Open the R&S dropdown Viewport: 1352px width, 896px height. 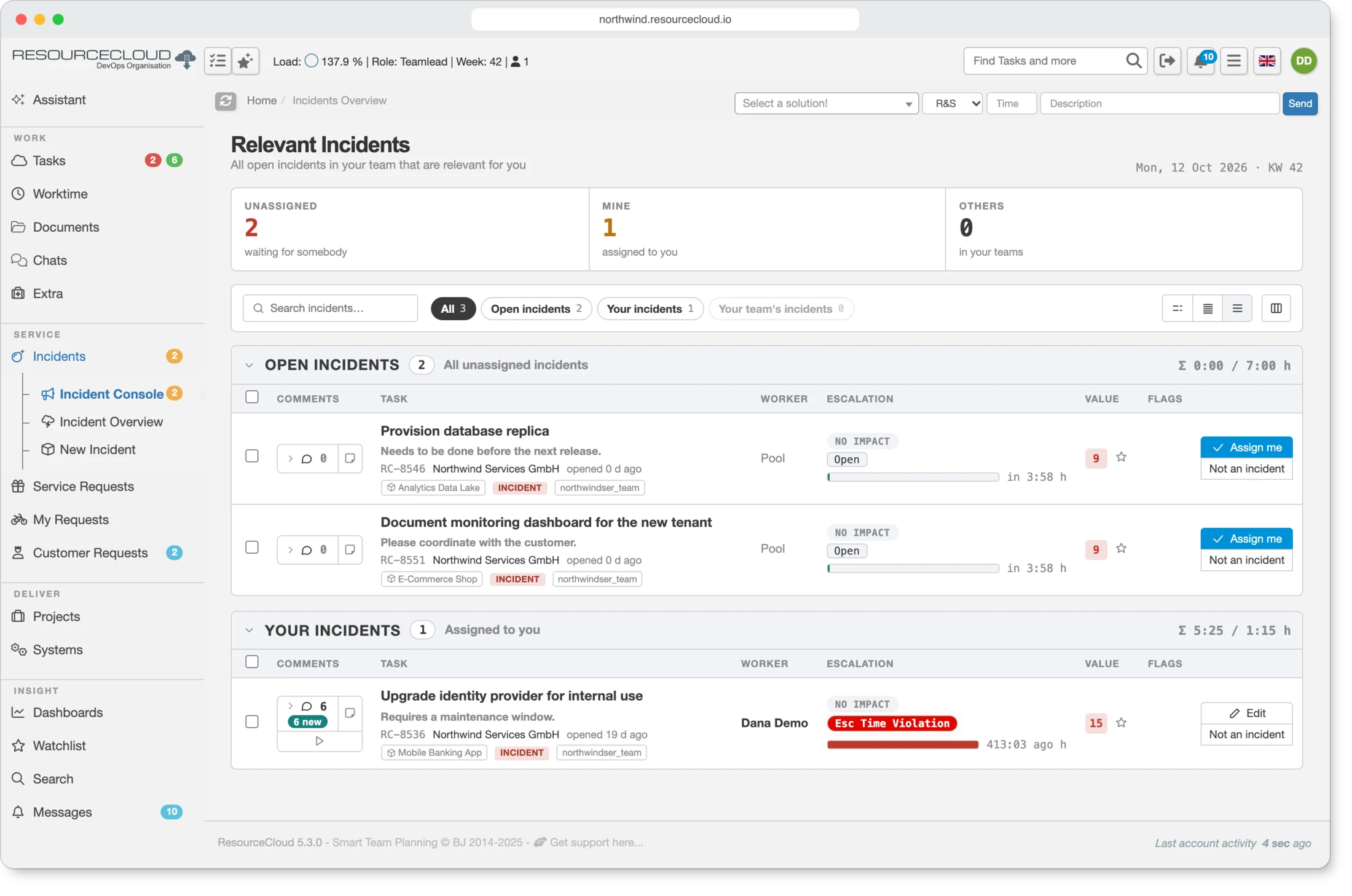pyautogui.click(x=953, y=103)
